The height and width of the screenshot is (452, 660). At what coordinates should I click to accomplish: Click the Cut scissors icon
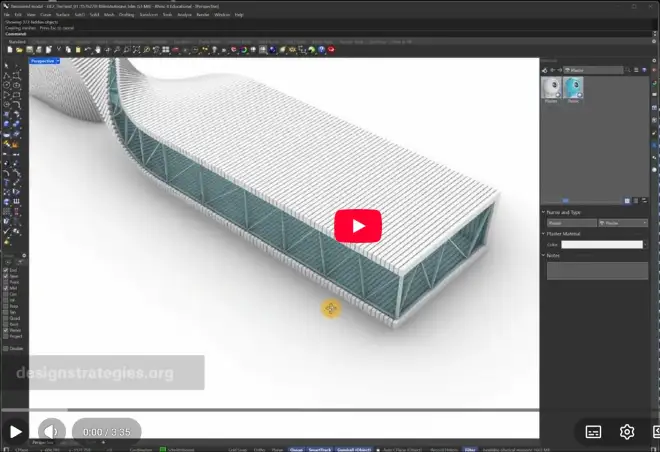(59, 50)
